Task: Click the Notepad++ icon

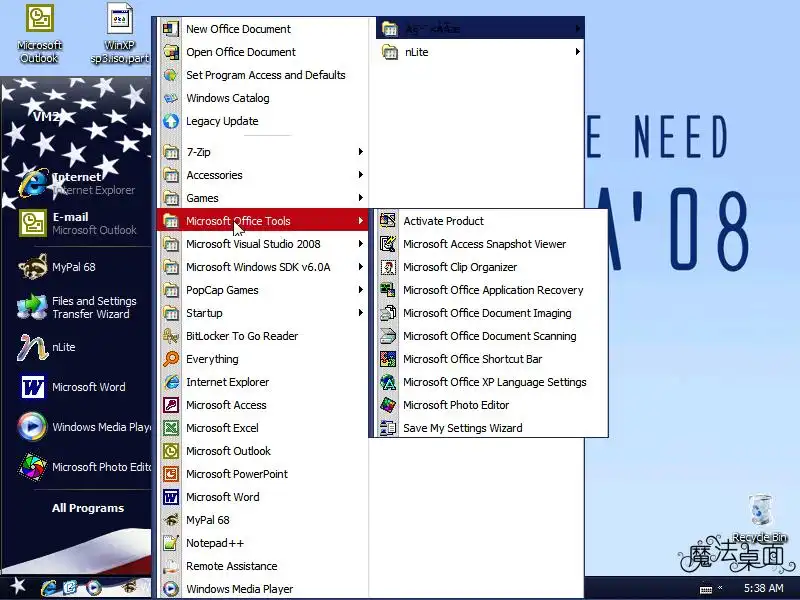Action: (170, 543)
